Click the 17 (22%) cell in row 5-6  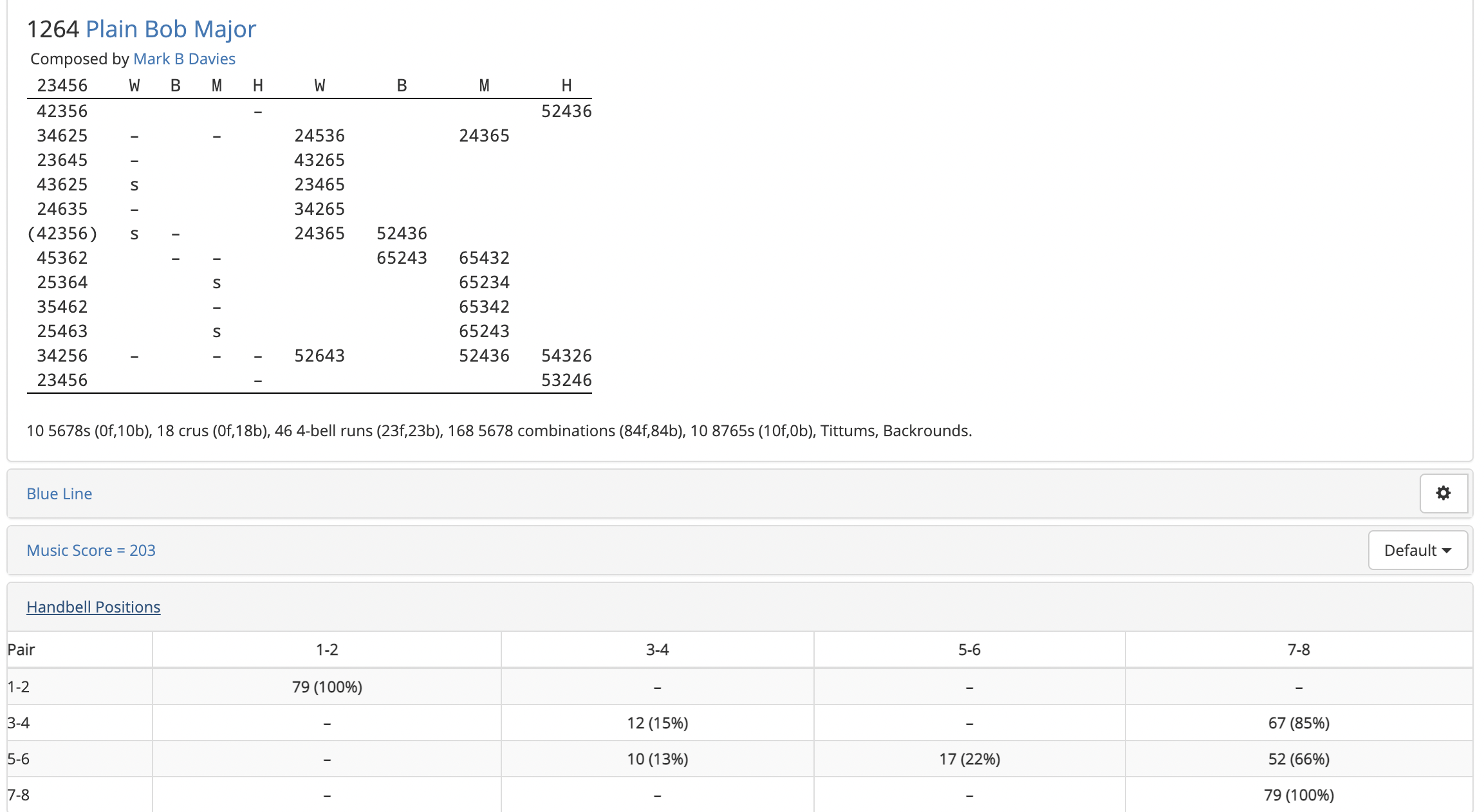pyautogui.click(x=970, y=759)
